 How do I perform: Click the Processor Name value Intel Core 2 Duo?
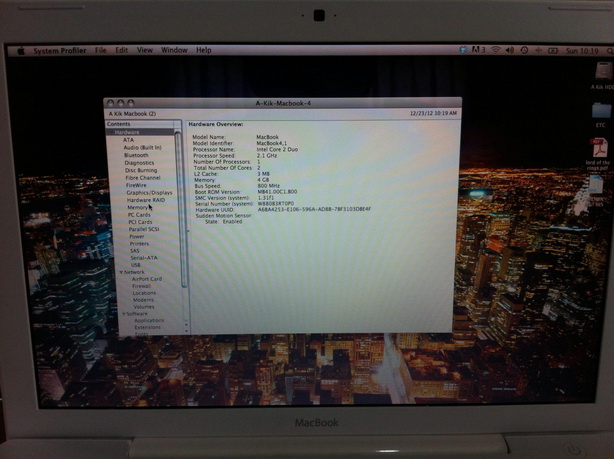click(x=277, y=150)
